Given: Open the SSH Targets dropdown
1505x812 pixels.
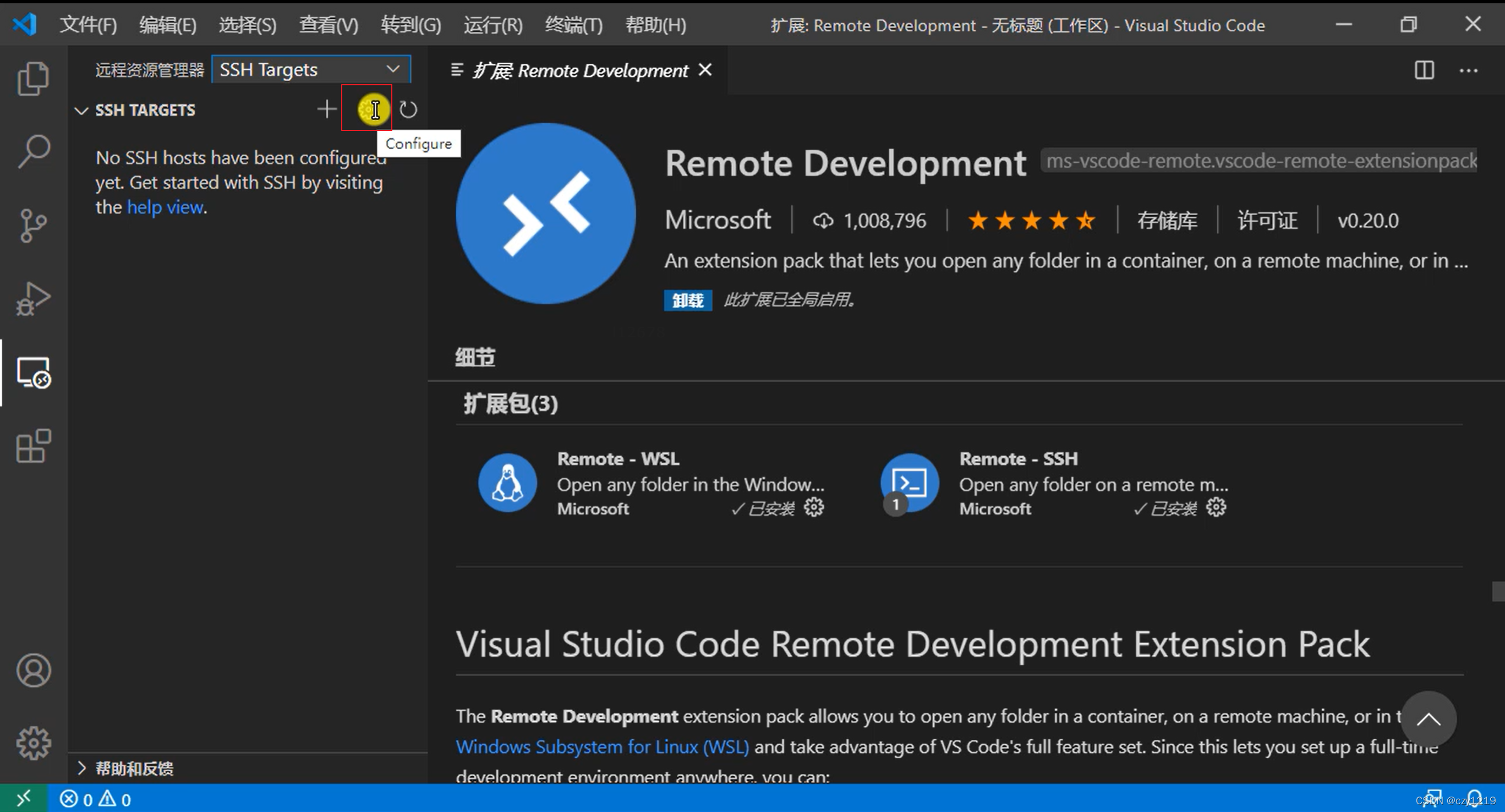Looking at the screenshot, I should pos(311,69).
